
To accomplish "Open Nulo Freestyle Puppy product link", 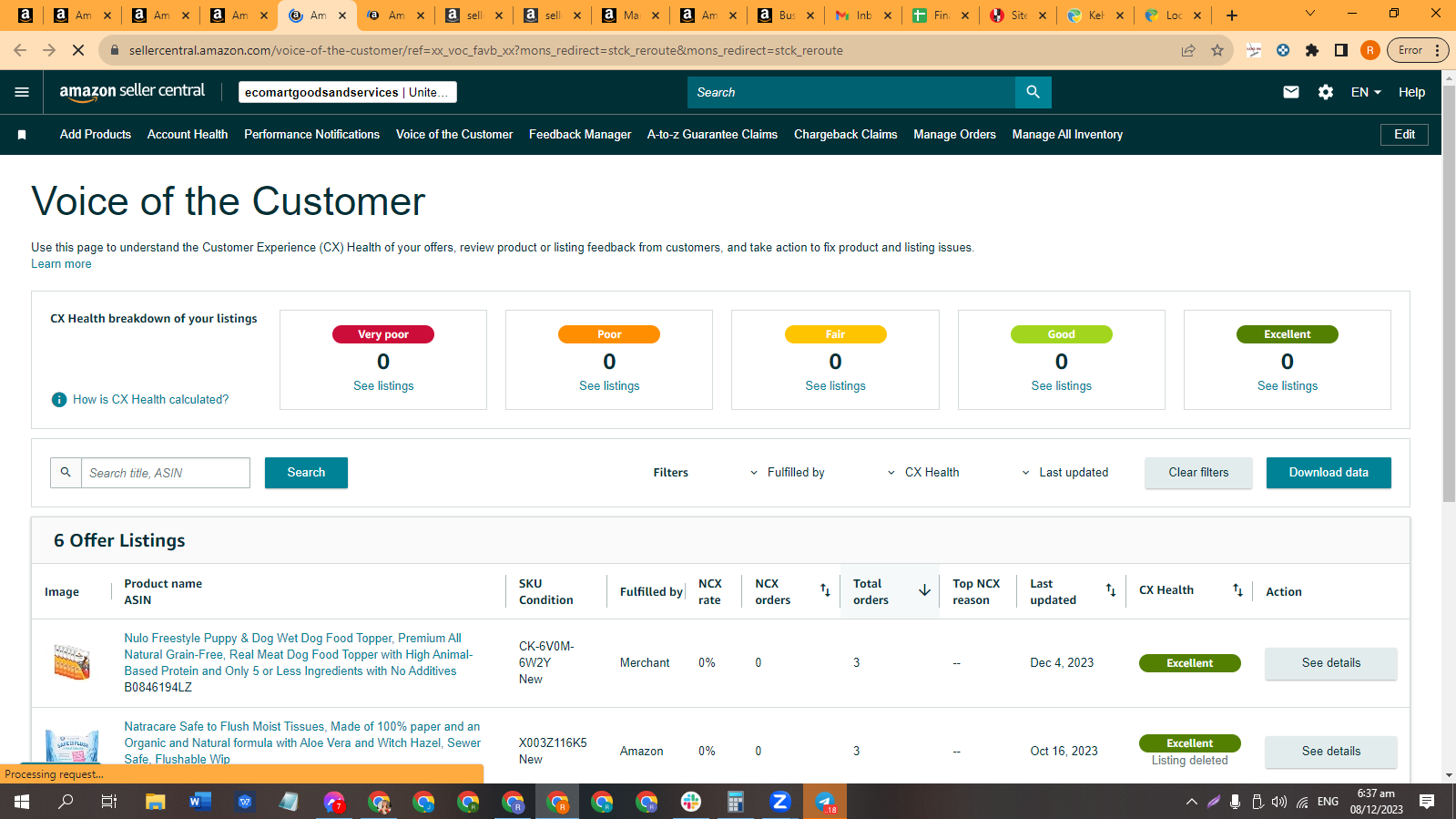I will pyautogui.click(x=299, y=655).
